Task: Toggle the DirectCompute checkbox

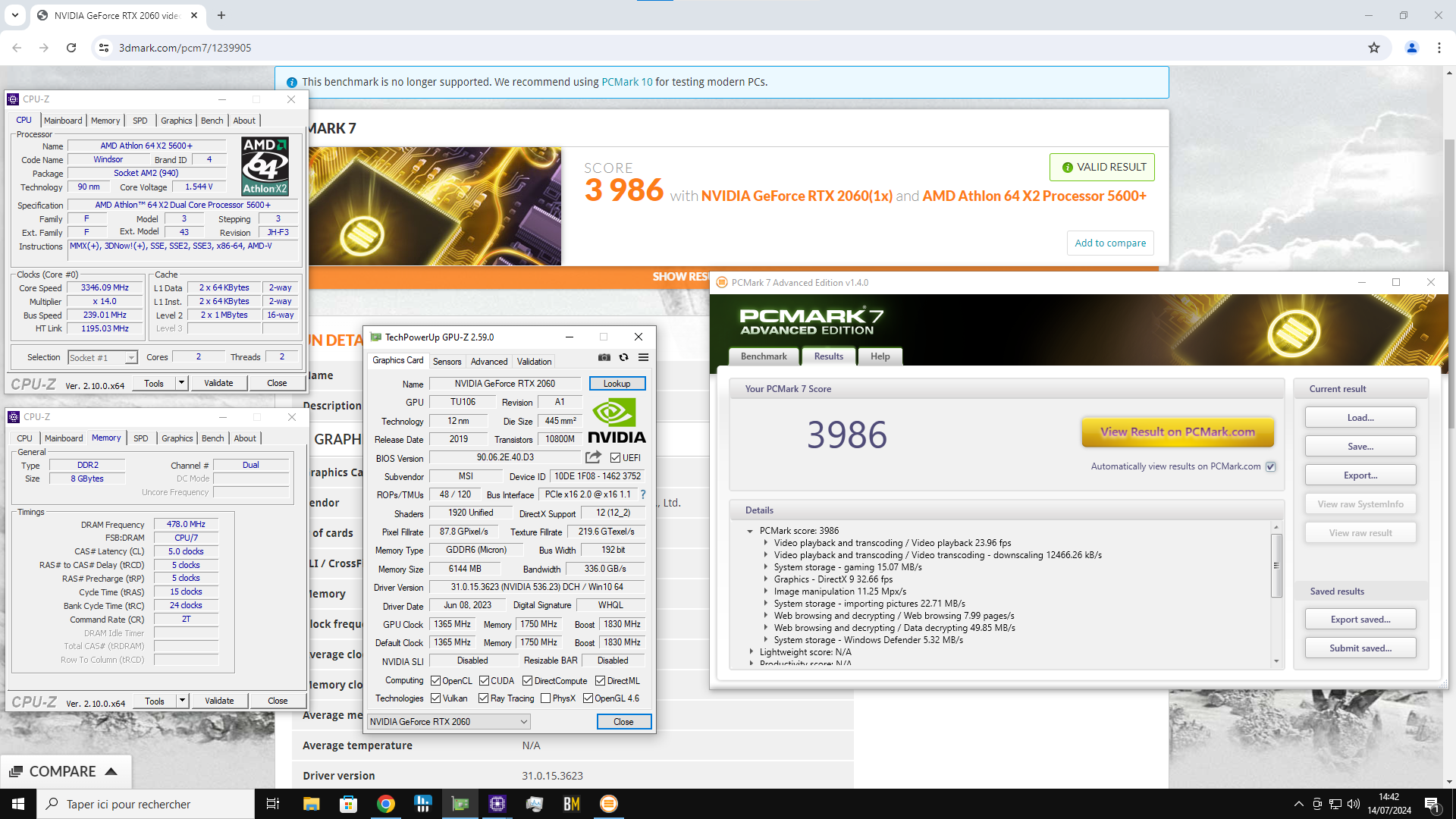Action: pos(527,681)
